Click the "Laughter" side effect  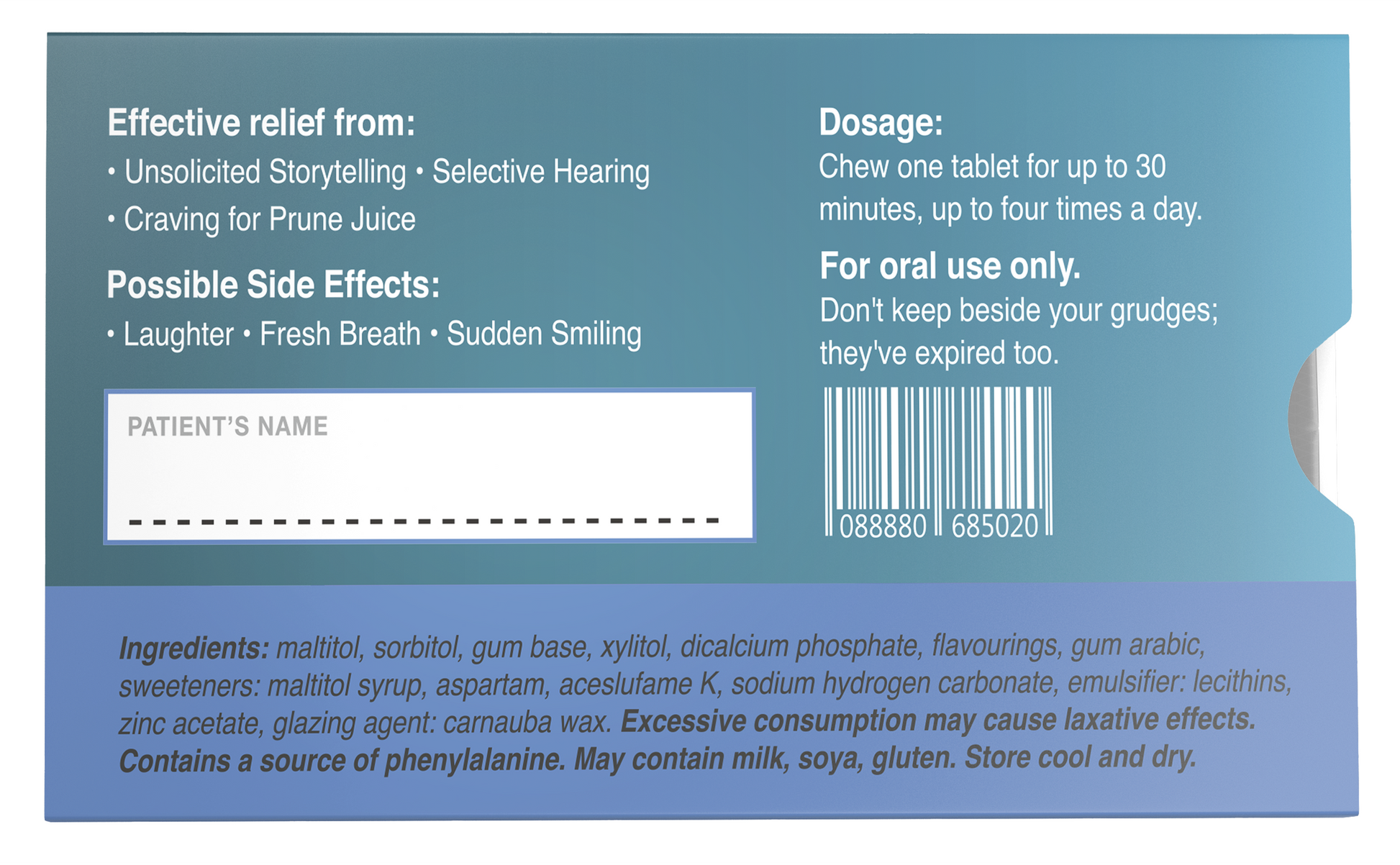[x=178, y=335]
